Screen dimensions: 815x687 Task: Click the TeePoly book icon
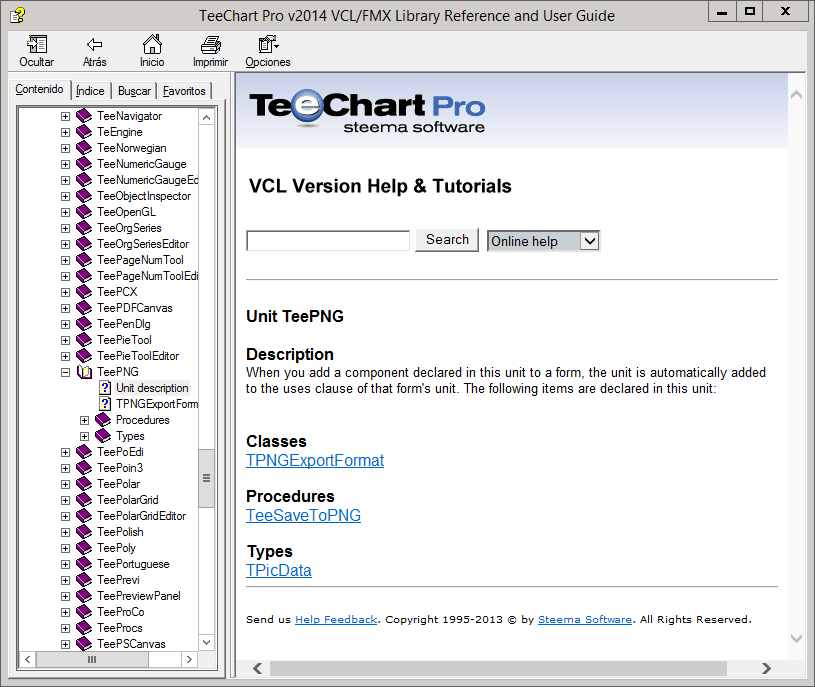click(84, 548)
